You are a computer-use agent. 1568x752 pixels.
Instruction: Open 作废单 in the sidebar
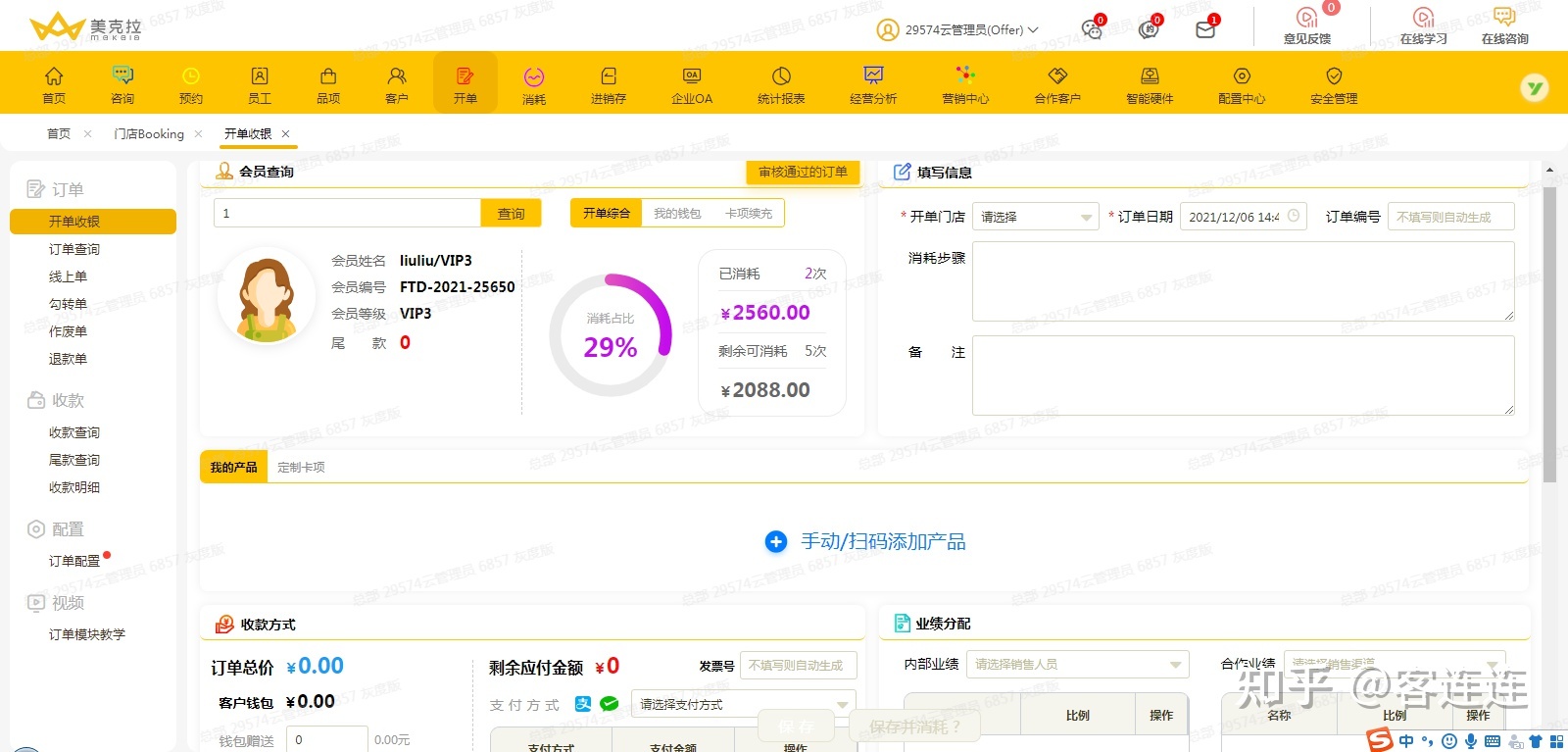click(x=68, y=331)
